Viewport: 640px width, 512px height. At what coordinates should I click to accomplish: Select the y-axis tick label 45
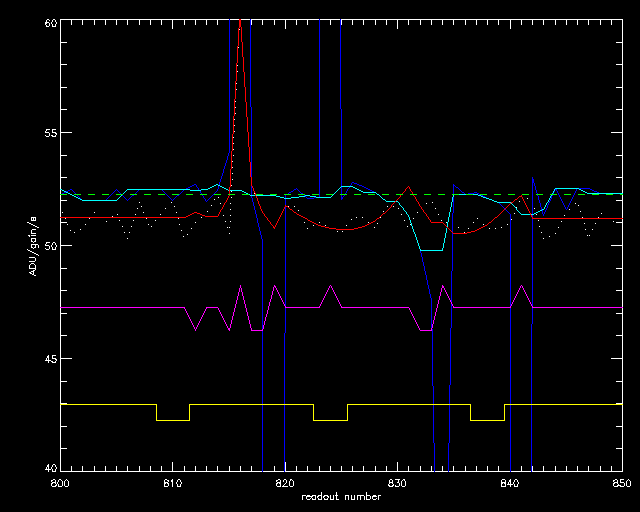coord(50,358)
